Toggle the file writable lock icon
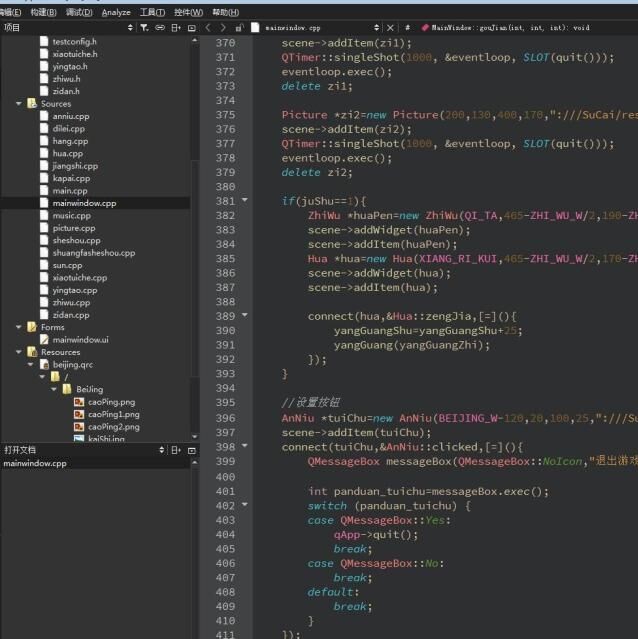 pyautogui.click(x=239, y=27)
